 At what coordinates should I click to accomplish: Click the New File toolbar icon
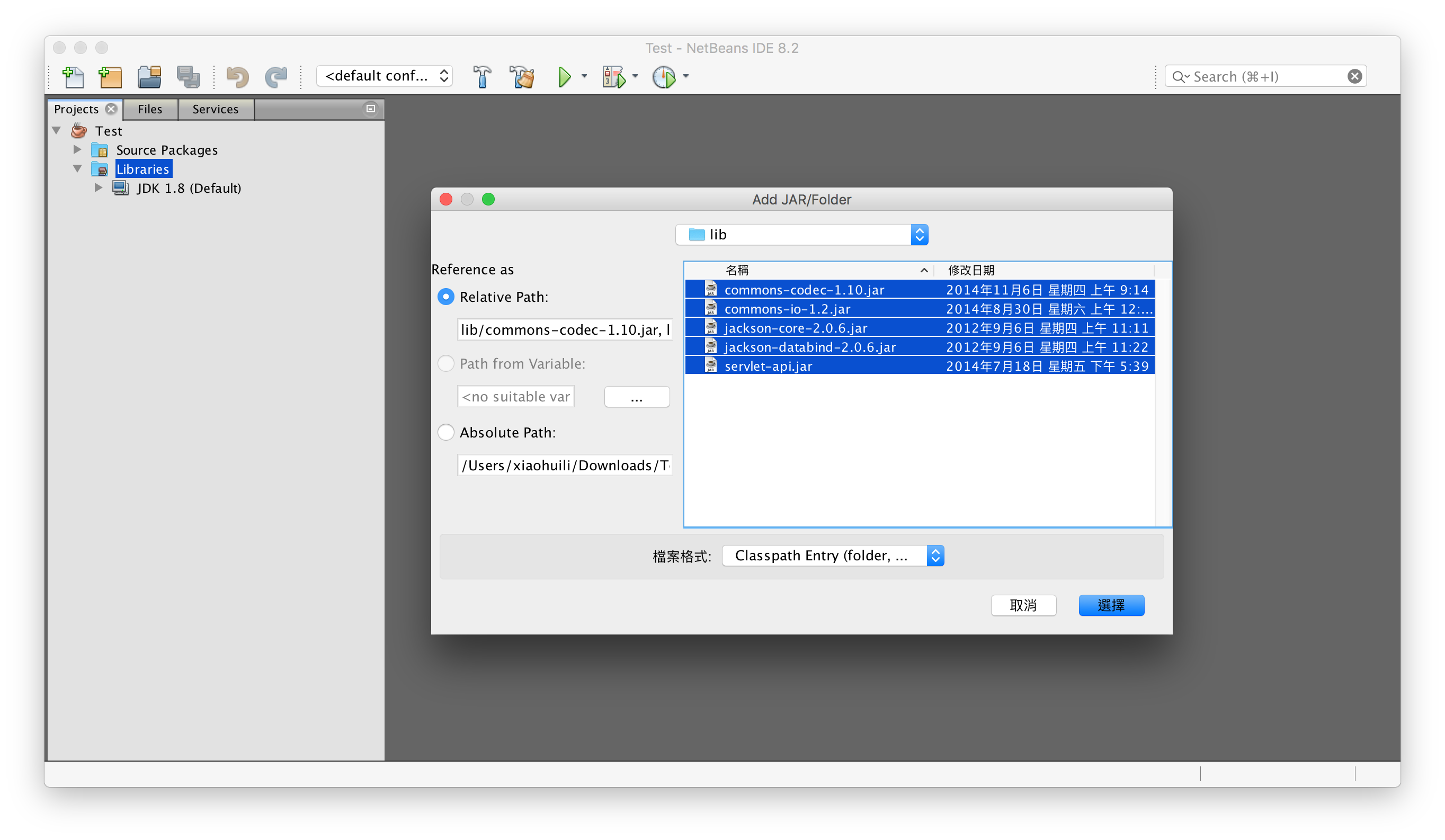[74, 76]
